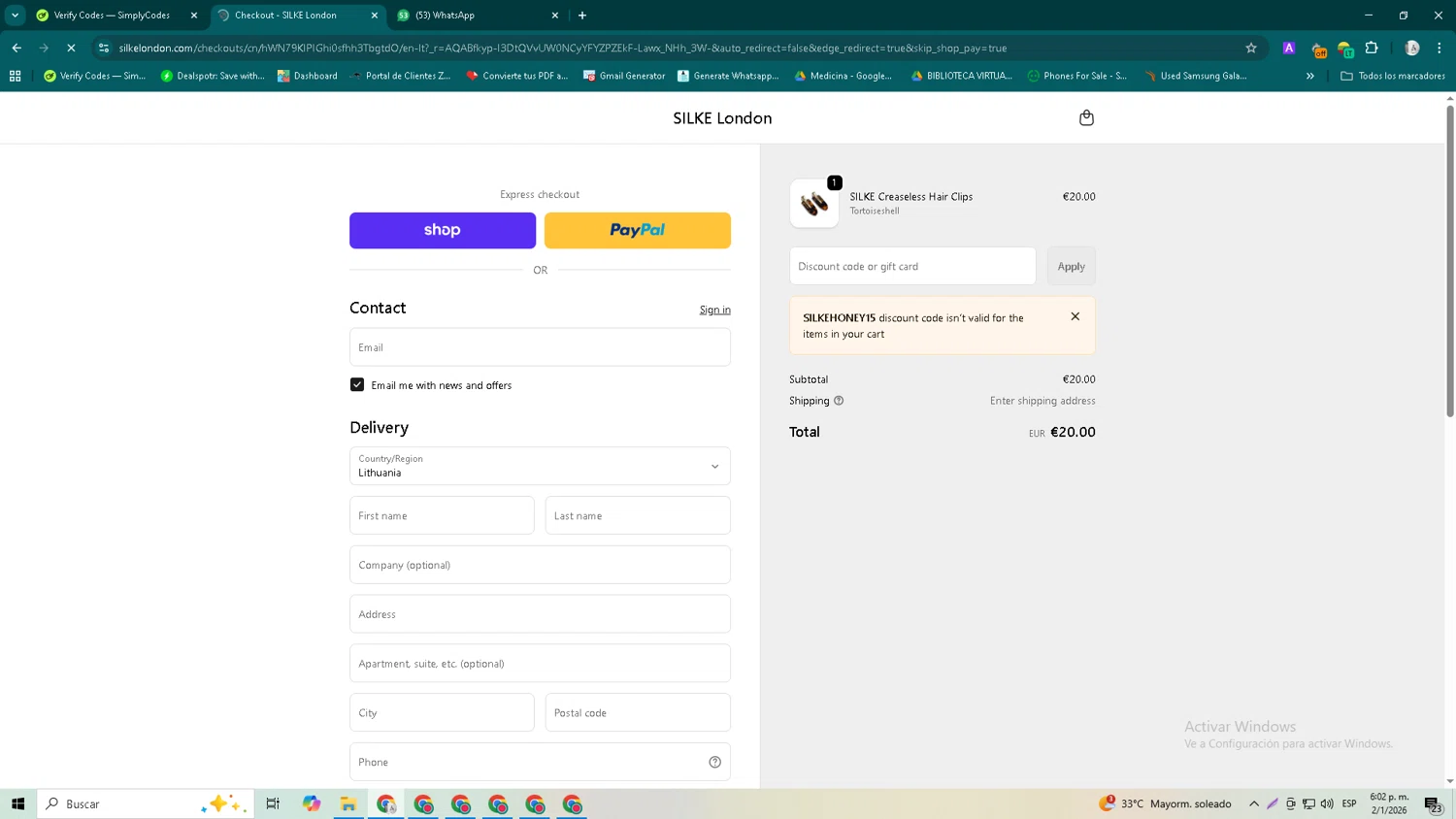Open the shopping bag cart icon
Image resolution: width=1456 pixels, height=819 pixels.
1086,117
